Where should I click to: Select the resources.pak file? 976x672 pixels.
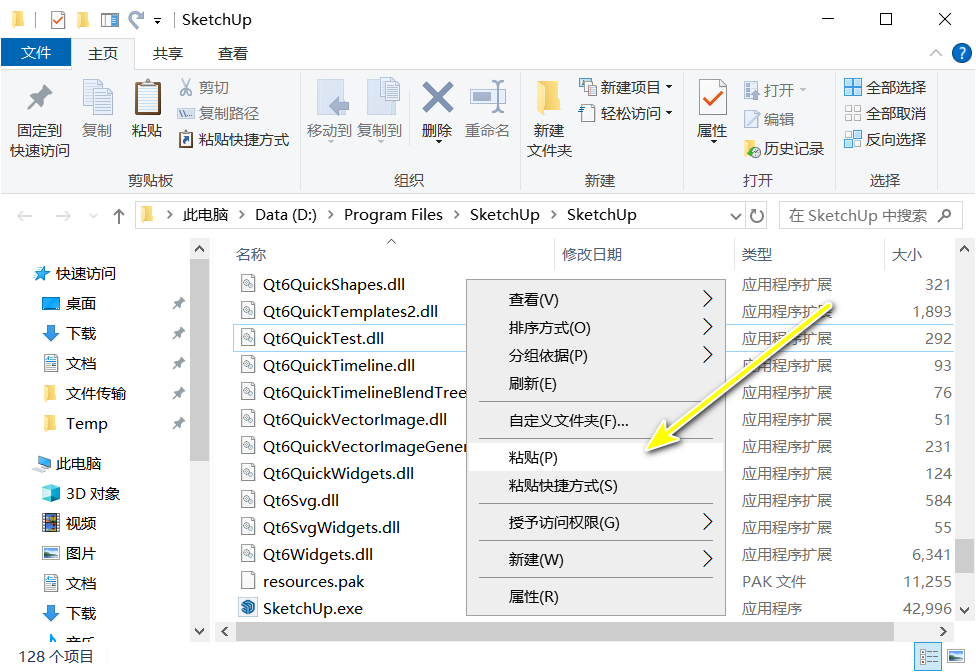313,582
